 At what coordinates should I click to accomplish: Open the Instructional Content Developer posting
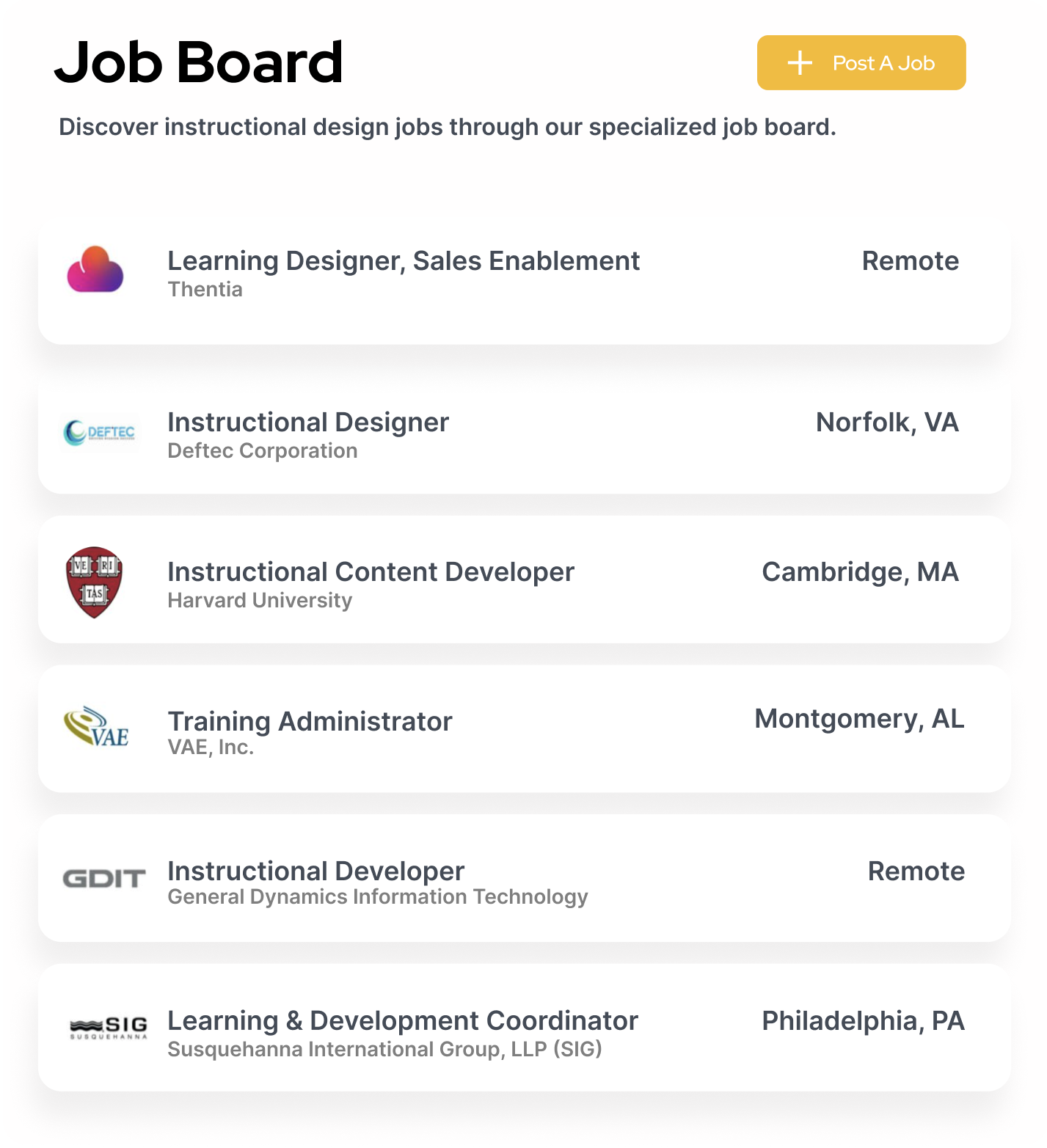[371, 572]
